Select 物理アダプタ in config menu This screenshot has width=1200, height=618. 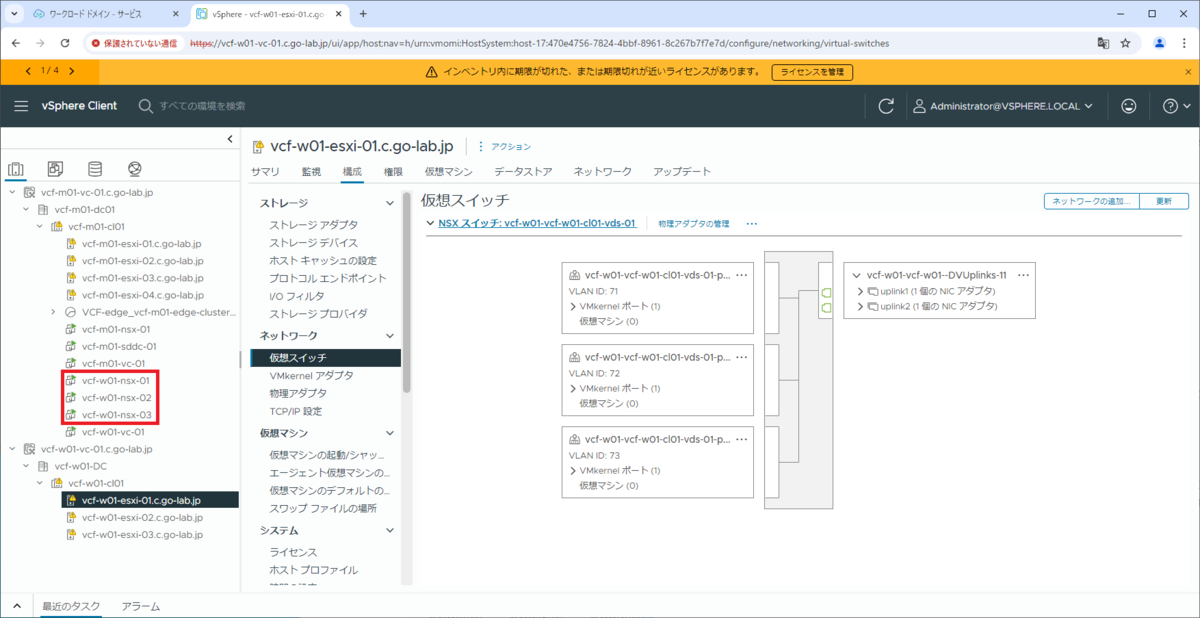click(298, 393)
